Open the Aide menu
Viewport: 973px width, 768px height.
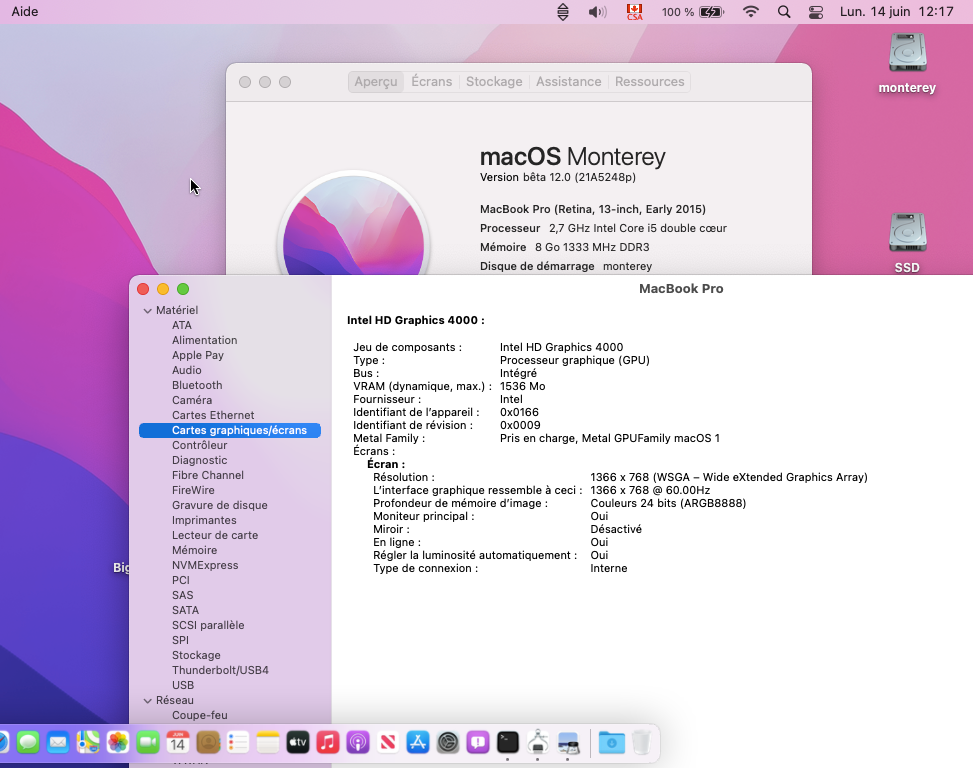pyautogui.click(x=25, y=12)
